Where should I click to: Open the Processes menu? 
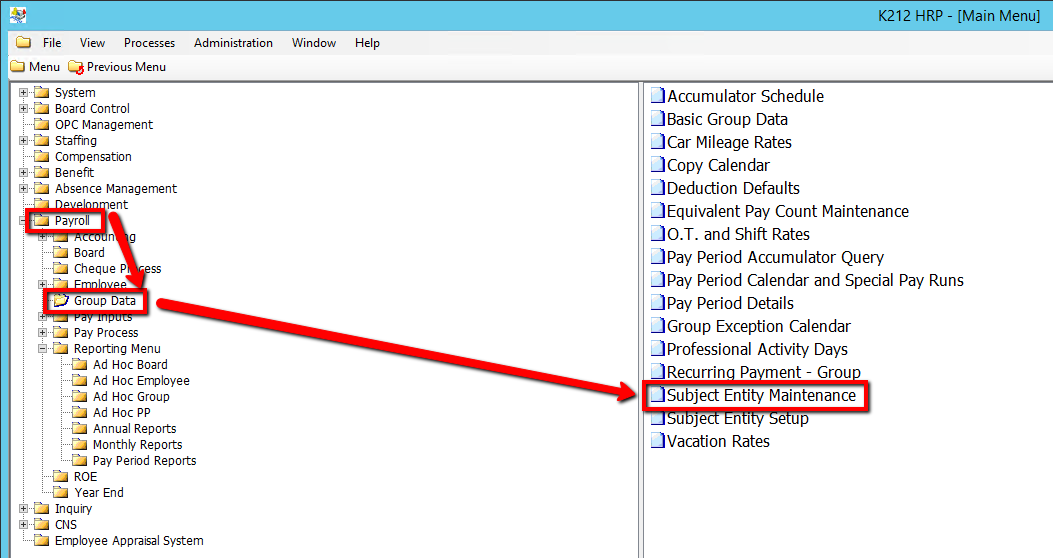[149, 43]
